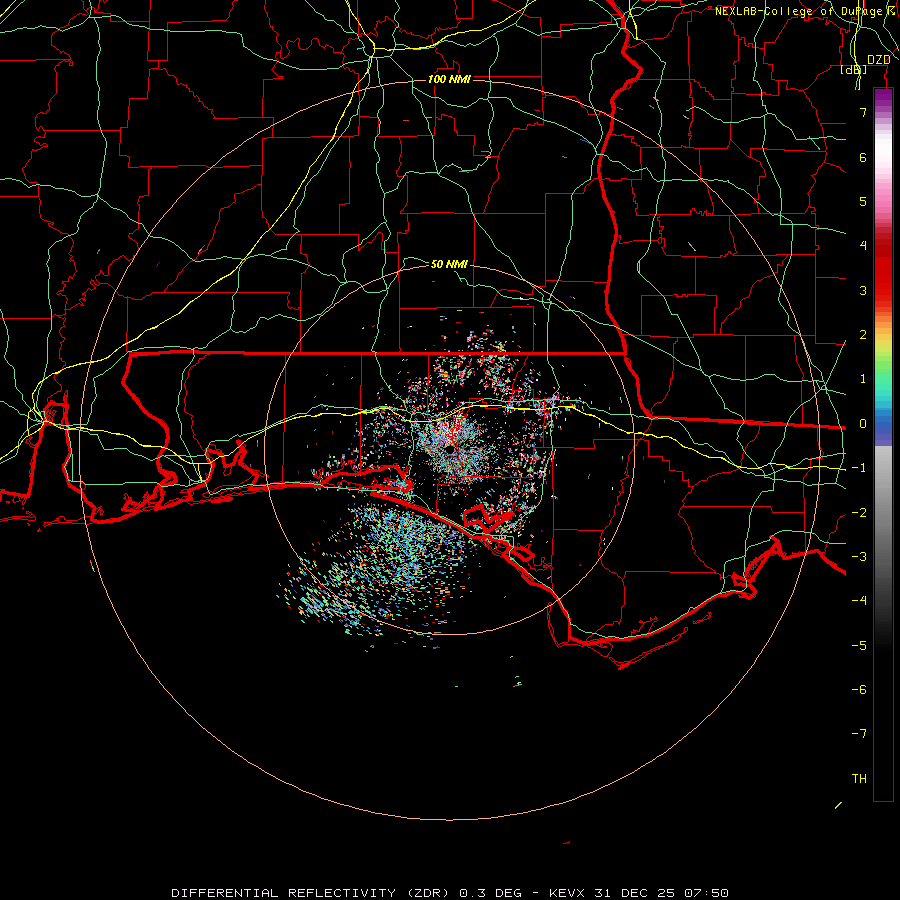Click the 31 DEC 25 date text

click(x=633, y=893)
